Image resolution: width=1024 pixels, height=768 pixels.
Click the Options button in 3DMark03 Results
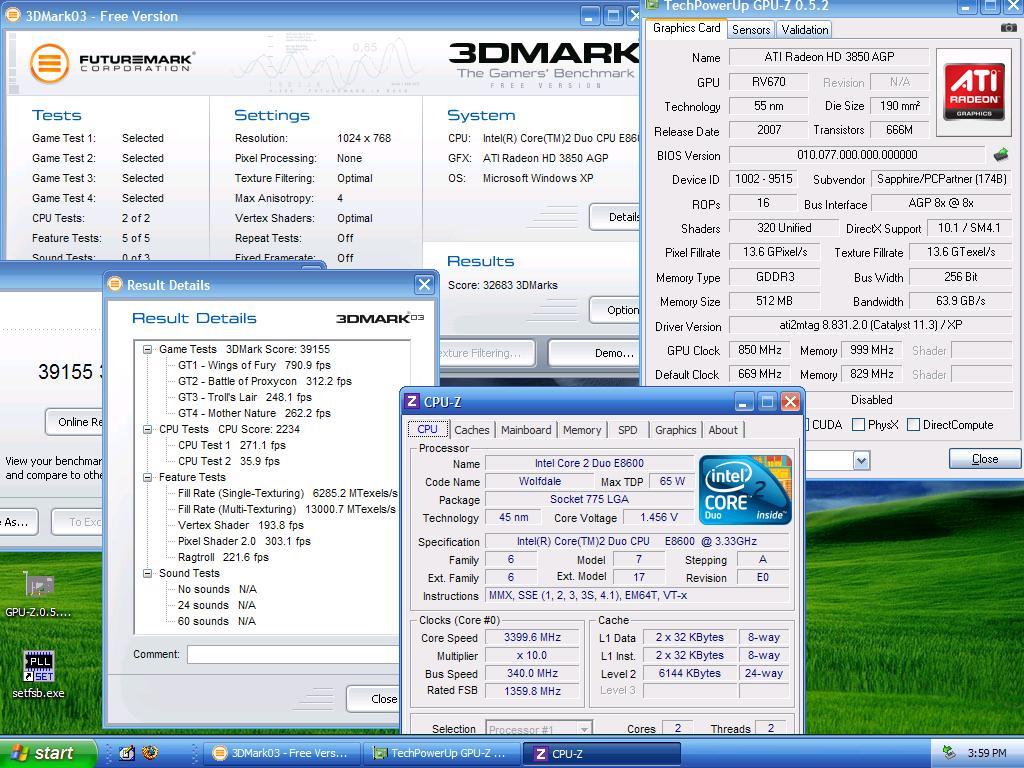coord(615,310)
